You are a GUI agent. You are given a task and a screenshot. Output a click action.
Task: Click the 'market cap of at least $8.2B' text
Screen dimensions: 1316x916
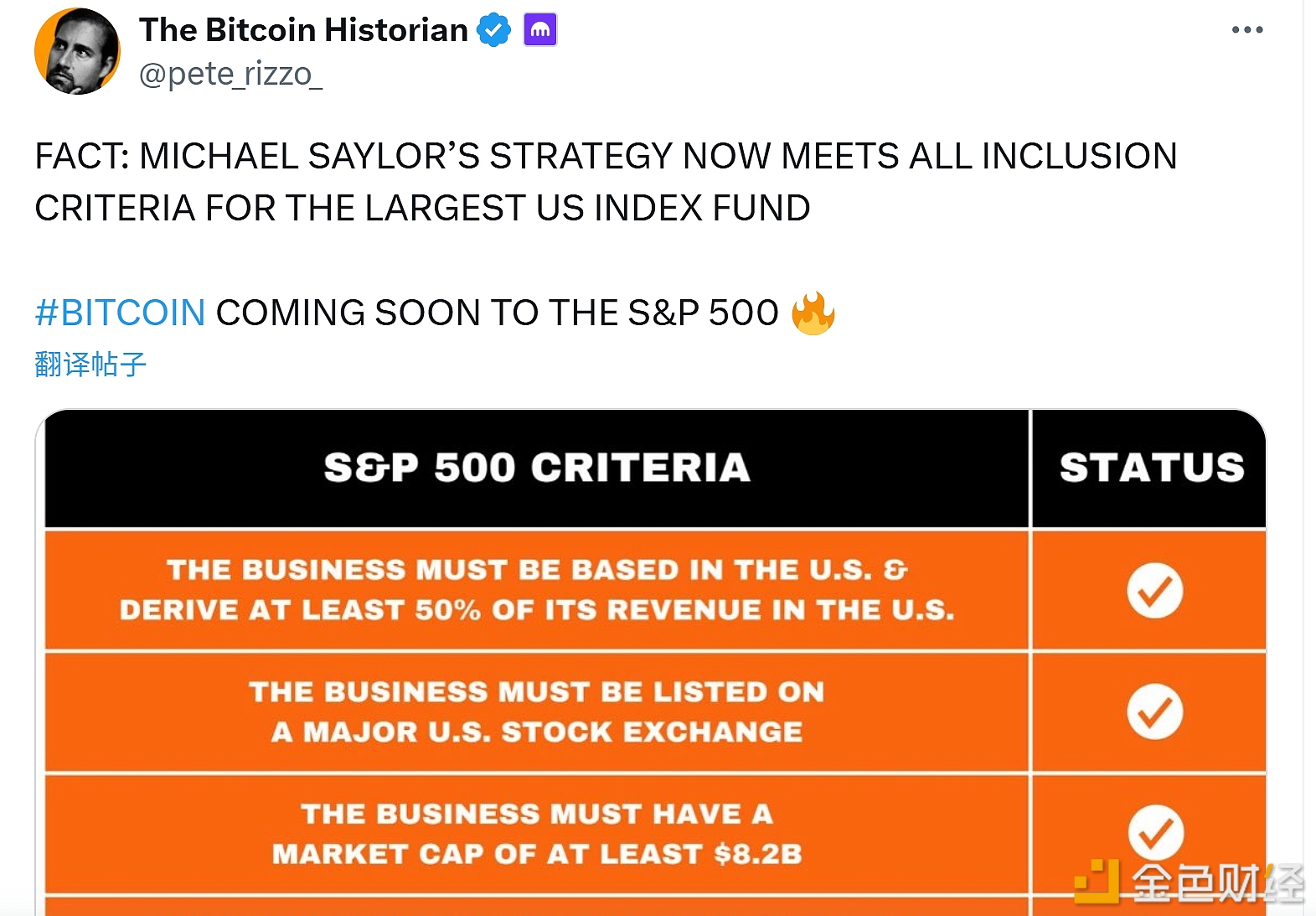[x=537, y=834]
